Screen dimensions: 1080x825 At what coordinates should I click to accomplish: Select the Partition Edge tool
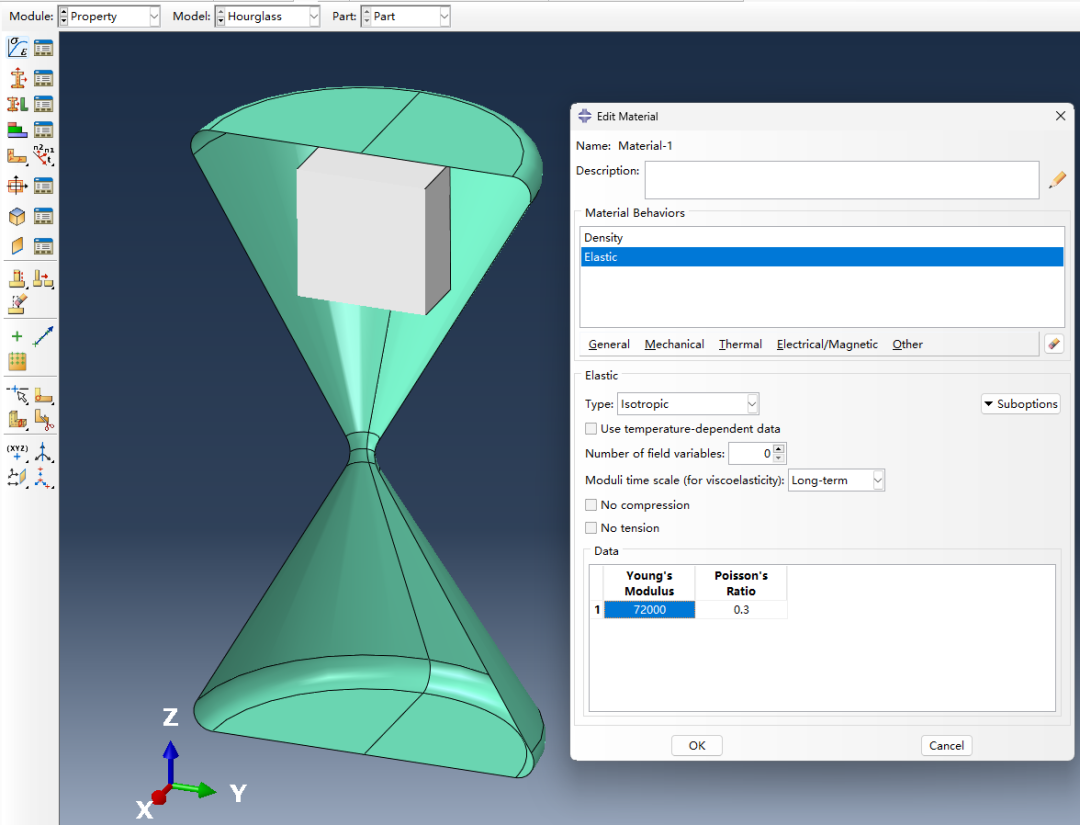(17, 395)
